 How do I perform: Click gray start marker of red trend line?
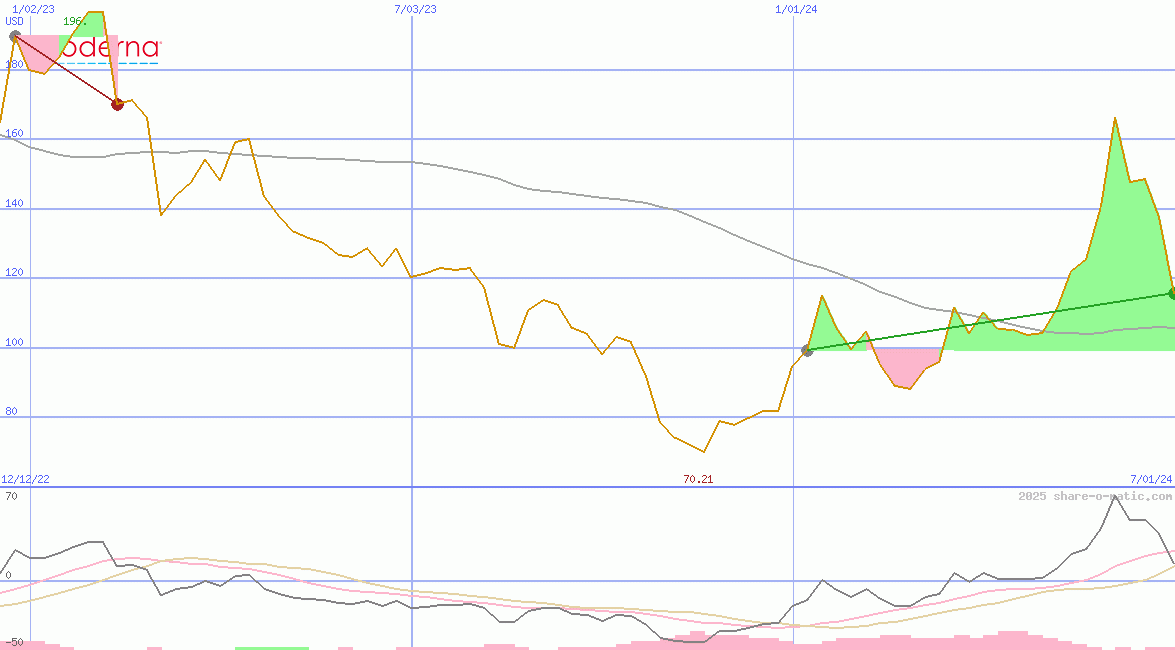(15, 36)
